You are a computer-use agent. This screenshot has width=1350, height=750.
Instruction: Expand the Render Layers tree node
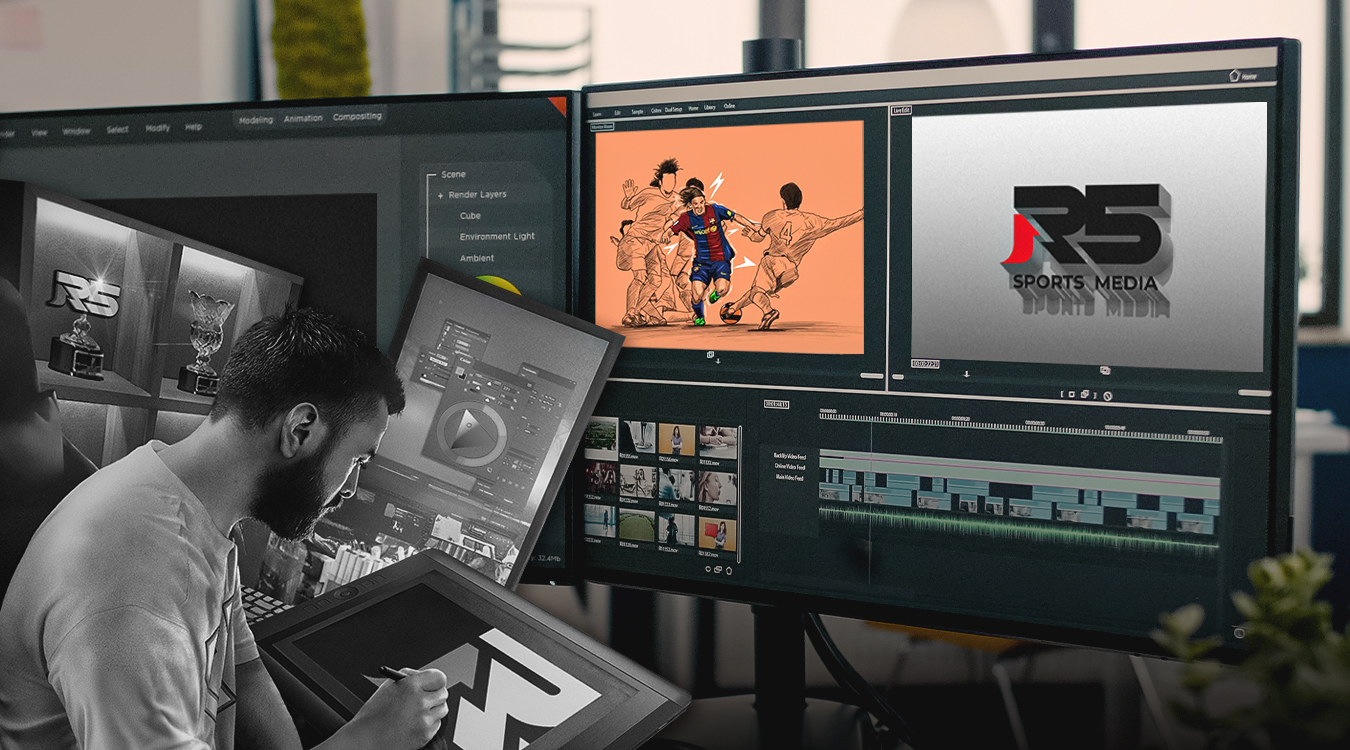coord(440,195)
